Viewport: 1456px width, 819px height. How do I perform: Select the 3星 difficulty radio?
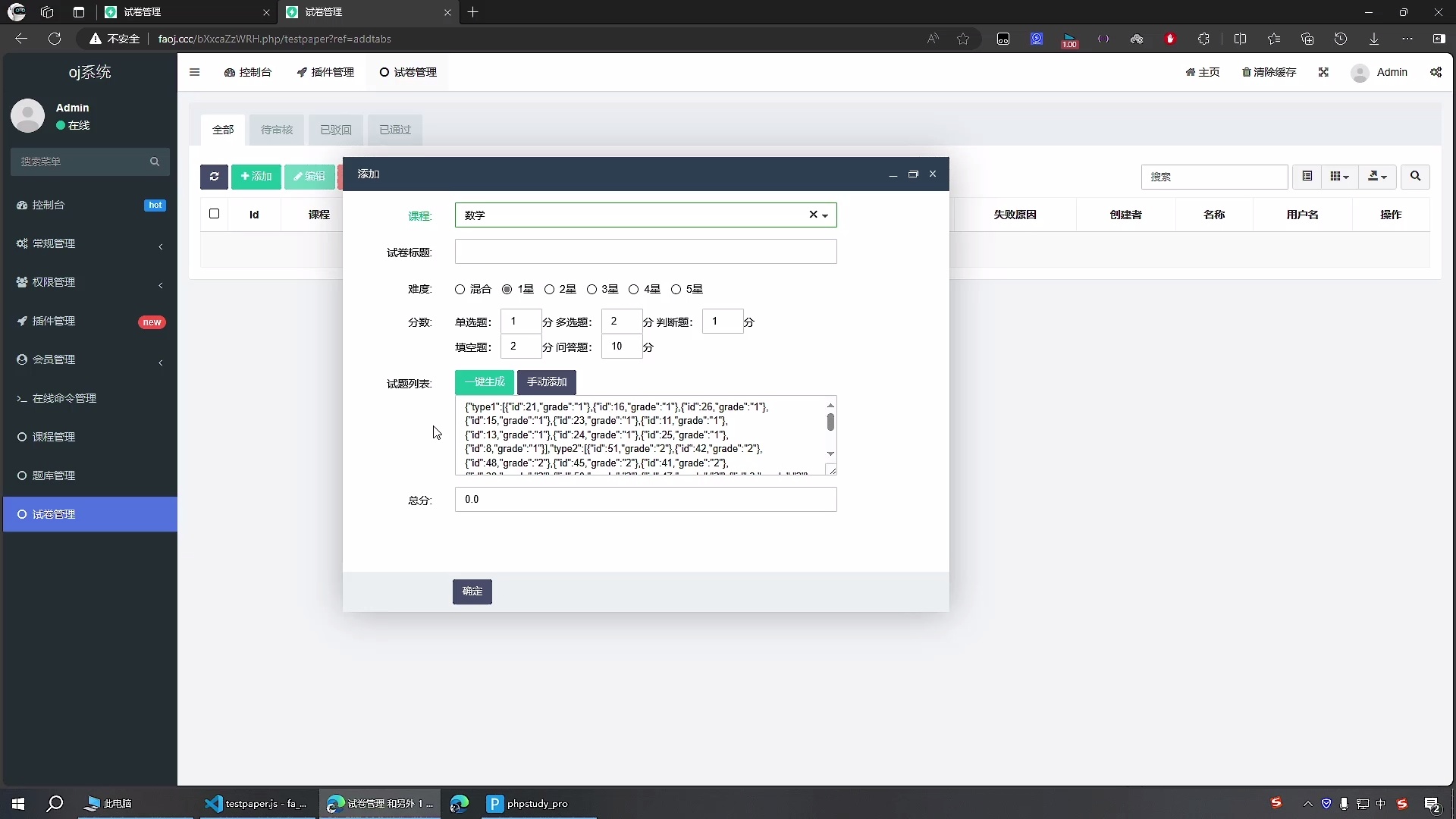click(x=591, y=290)
